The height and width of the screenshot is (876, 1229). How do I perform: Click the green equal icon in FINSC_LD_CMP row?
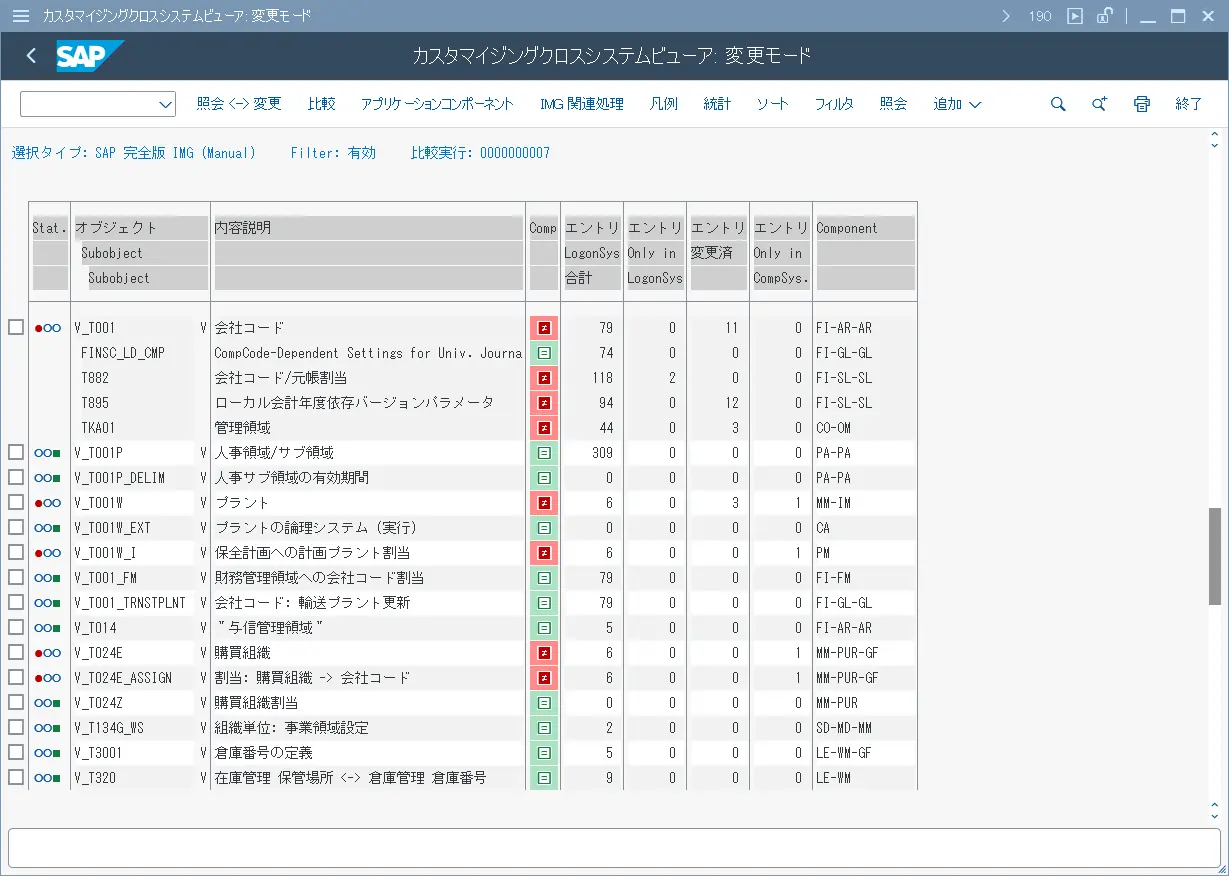tap(544, 353)
